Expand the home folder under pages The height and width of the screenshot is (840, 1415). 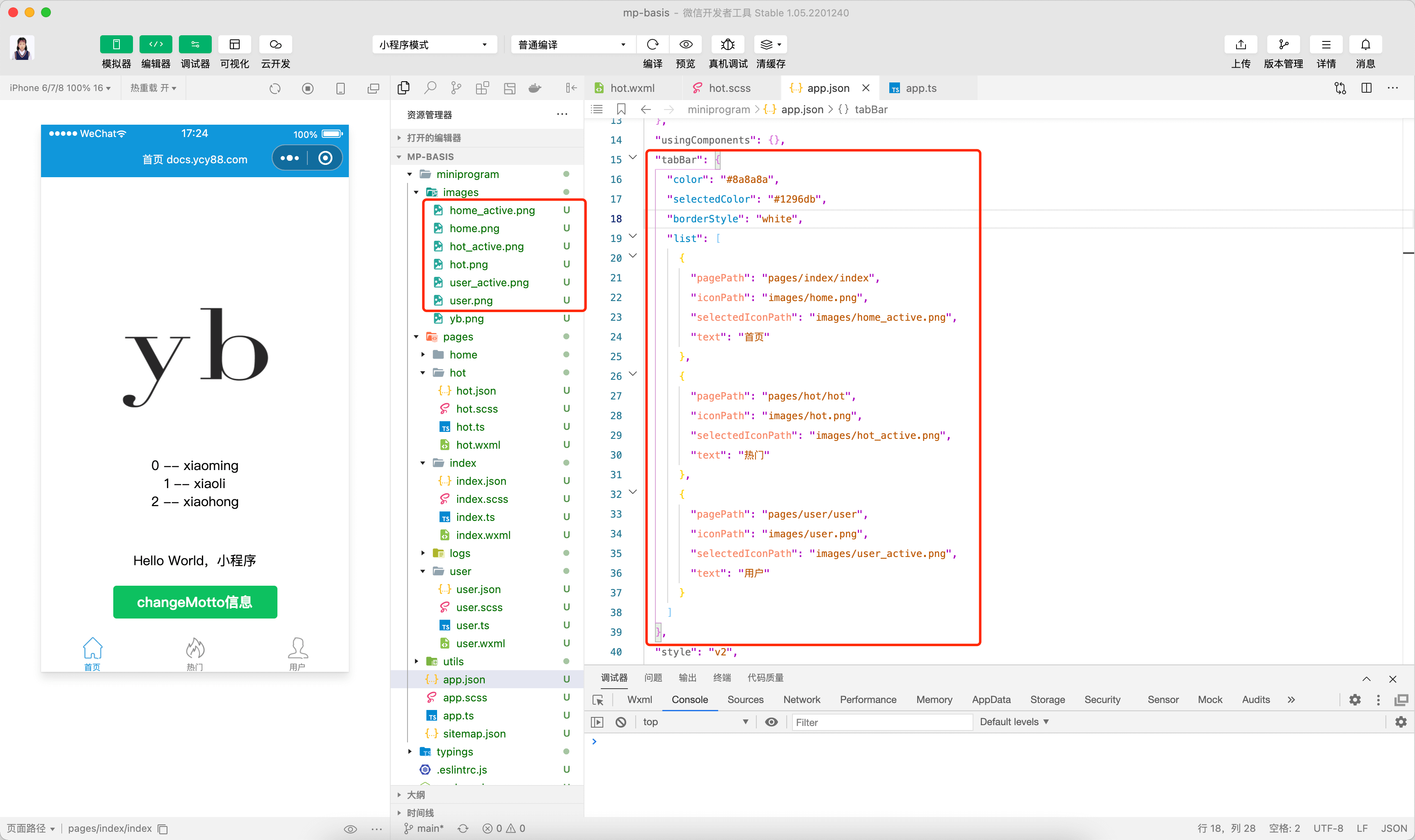423,355
